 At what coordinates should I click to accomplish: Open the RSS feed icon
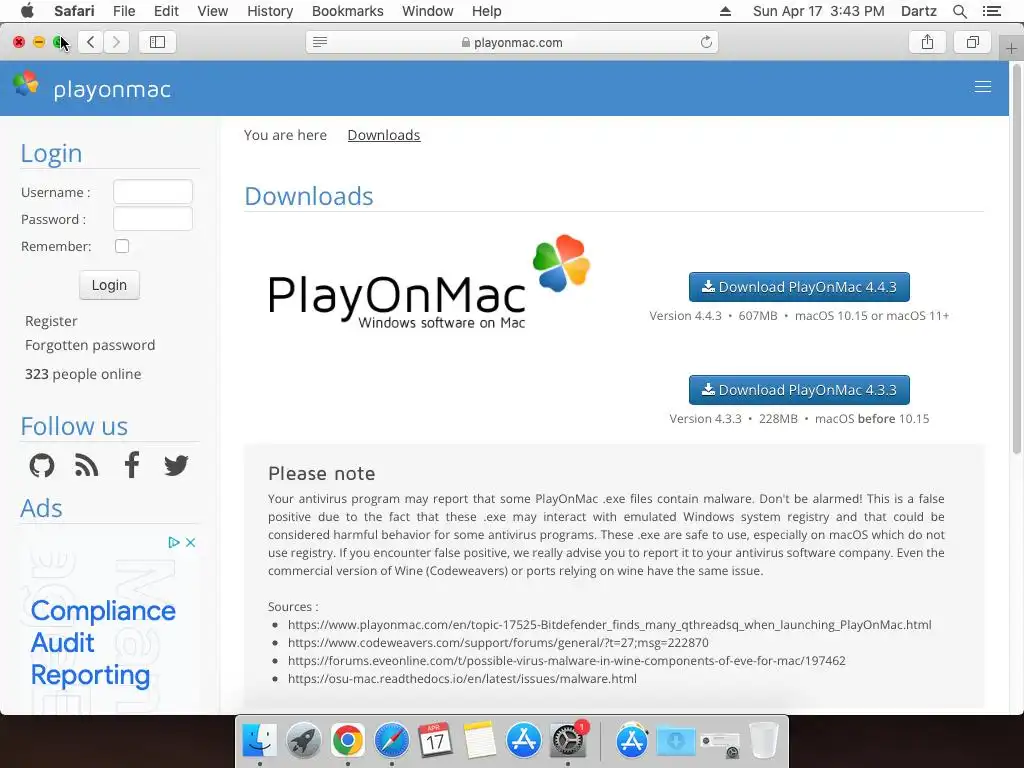(x=86, y=466)
